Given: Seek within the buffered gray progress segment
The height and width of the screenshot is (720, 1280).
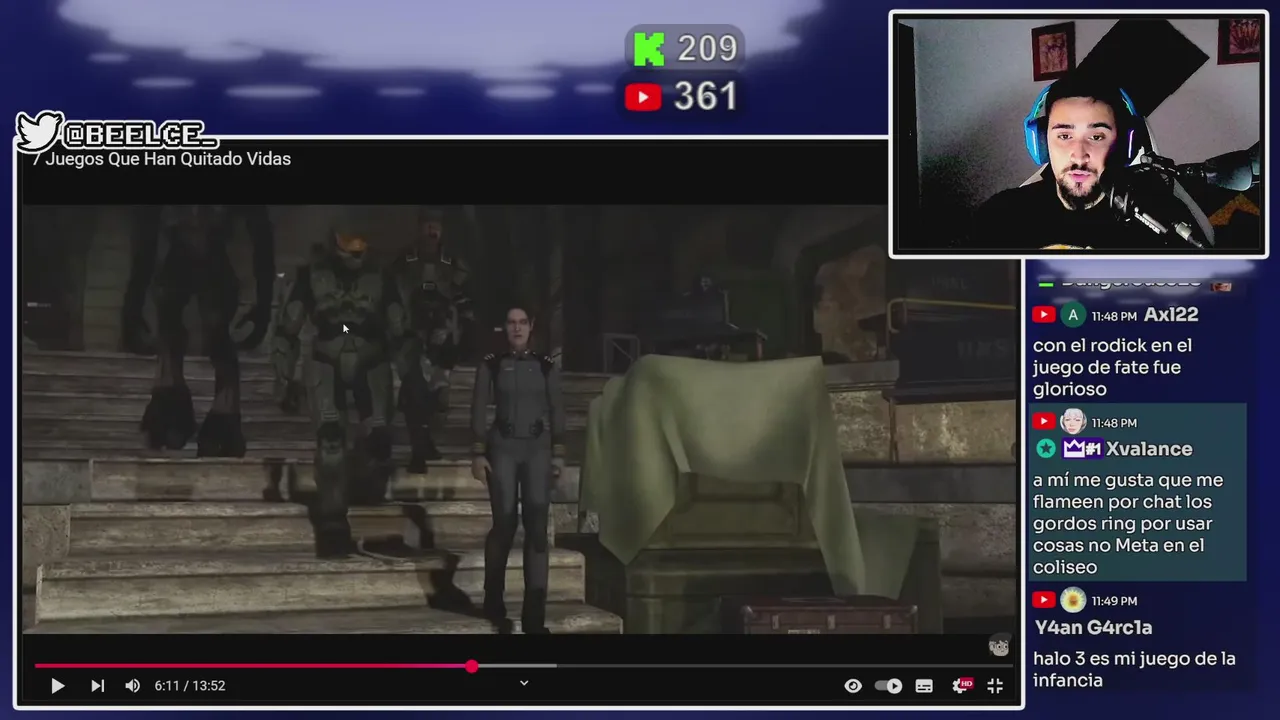Looking at the screenshot, I should pos(517,666).
